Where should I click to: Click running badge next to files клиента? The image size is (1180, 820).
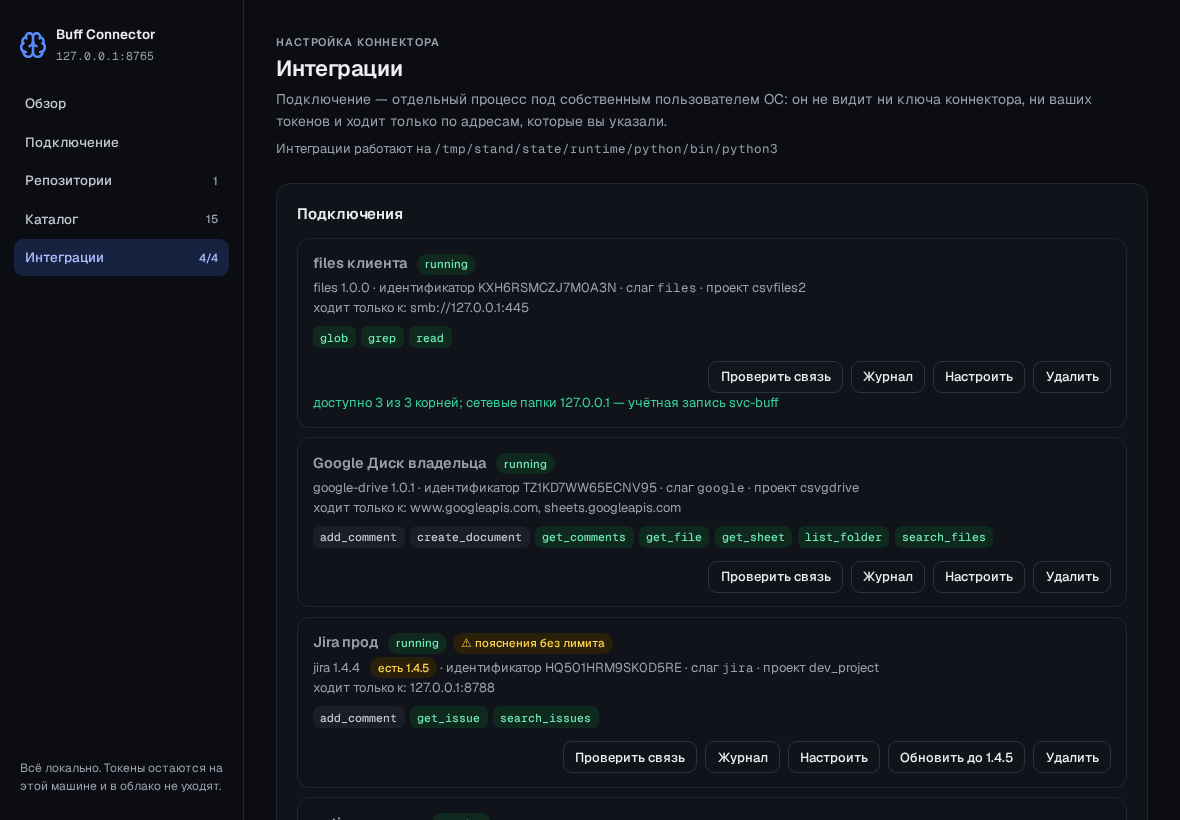(446, 264)
